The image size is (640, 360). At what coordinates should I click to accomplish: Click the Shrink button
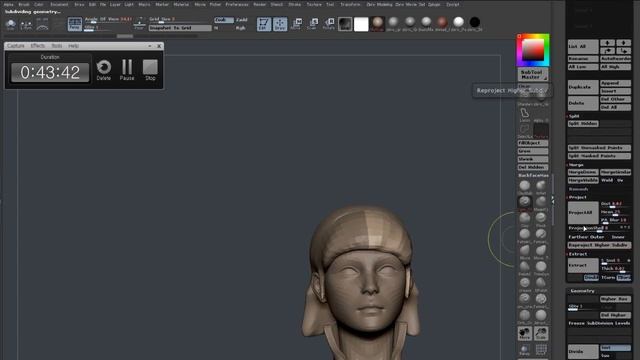pyautogui.click(x=533, y=159)
